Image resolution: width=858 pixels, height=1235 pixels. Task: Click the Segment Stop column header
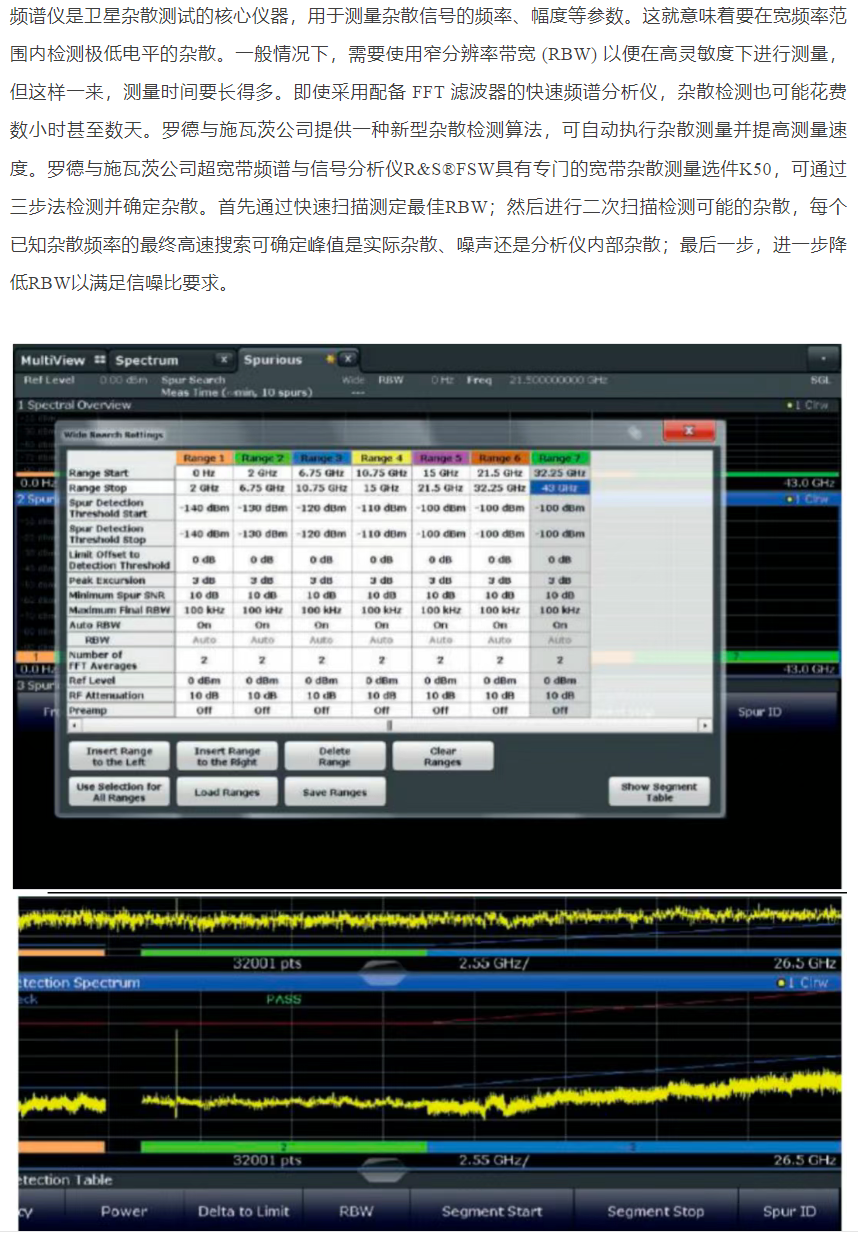(x=656, y=1211)
